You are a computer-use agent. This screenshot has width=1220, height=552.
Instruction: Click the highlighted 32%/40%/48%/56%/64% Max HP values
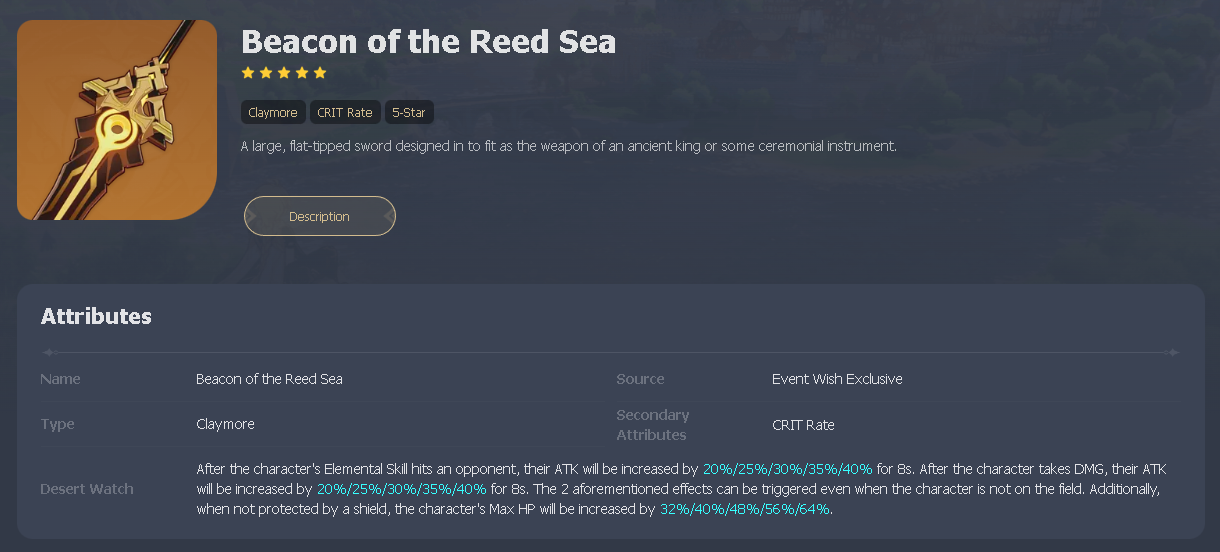(745, 509)
